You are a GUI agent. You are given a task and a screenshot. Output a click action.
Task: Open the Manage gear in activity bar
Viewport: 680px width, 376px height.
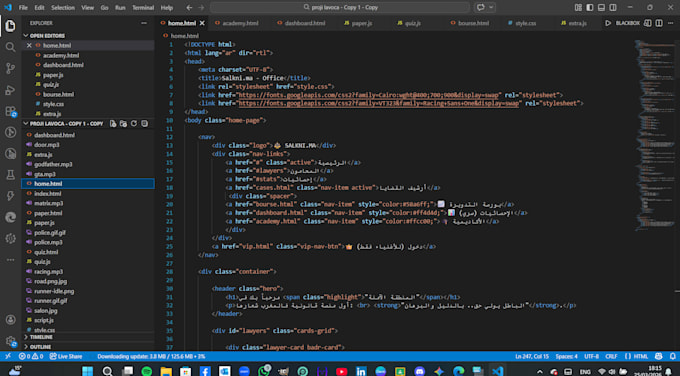[x=10, y=341]
